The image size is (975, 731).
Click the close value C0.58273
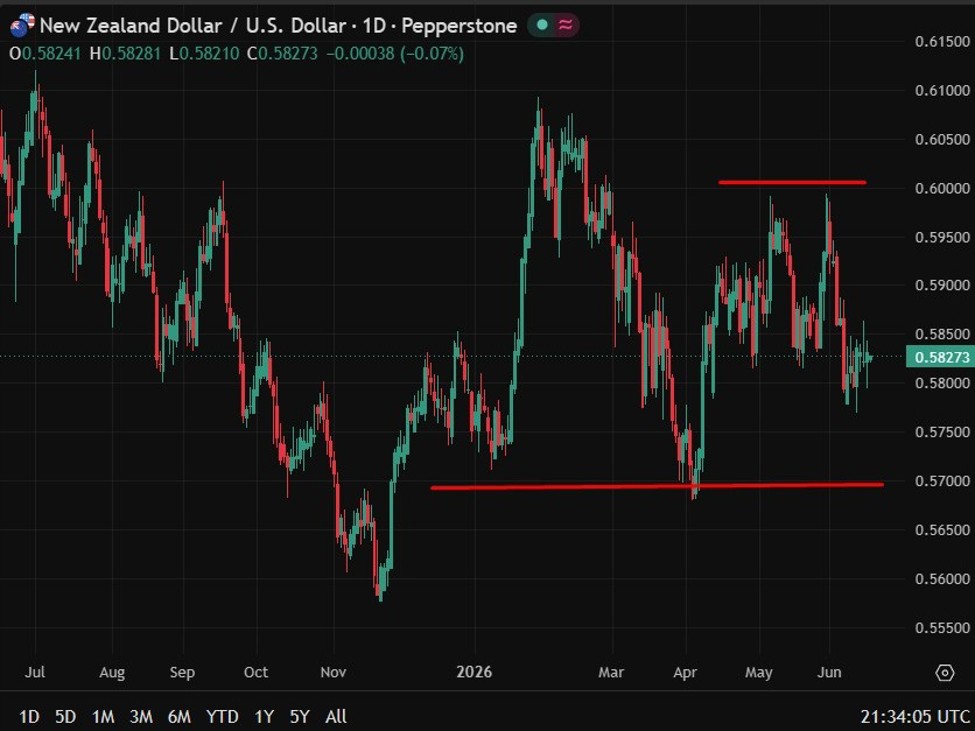282,54
